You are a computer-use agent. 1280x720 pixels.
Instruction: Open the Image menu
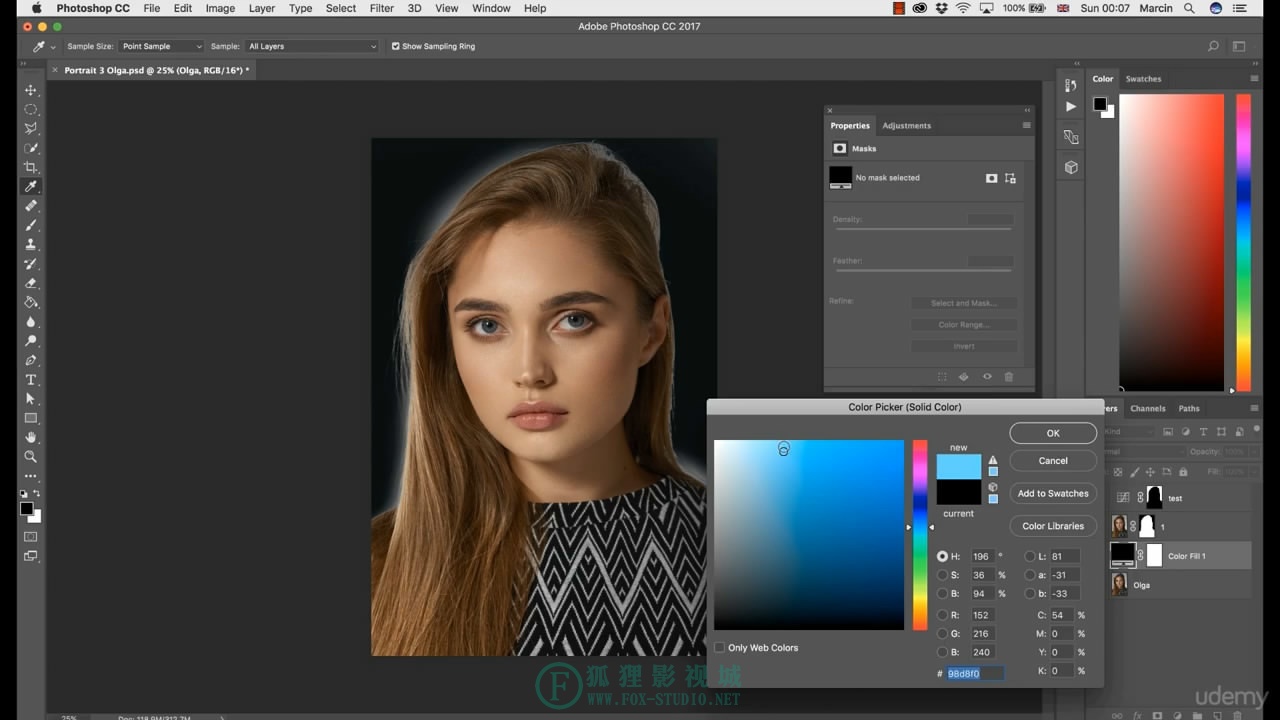tap(220, 8)
